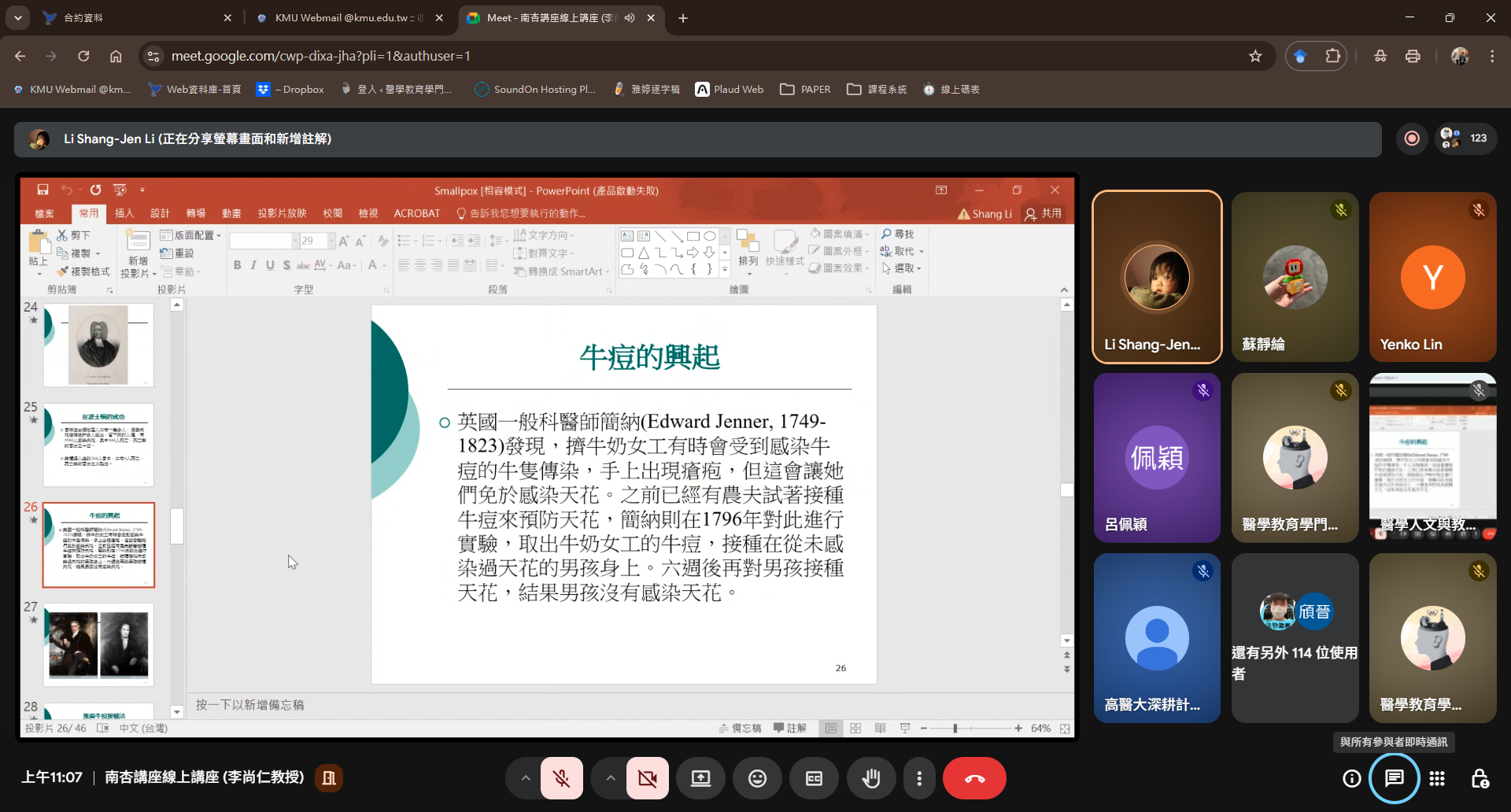Bookmark this page with the star icon

click(1255, 56)
